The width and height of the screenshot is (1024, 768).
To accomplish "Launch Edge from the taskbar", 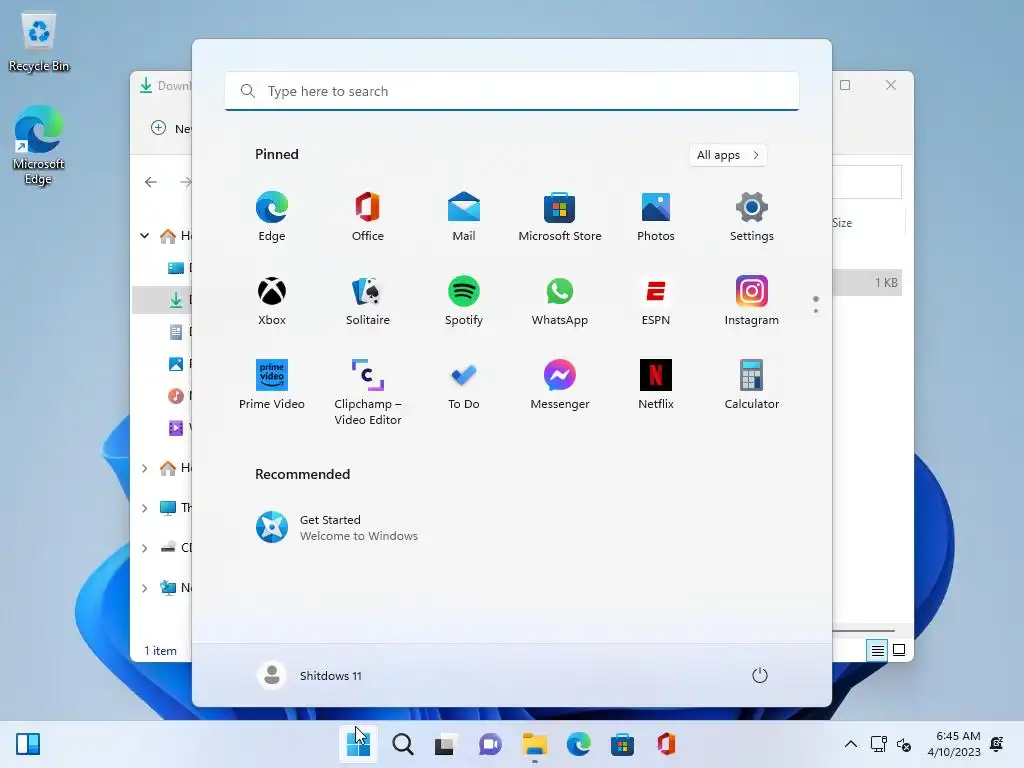I will (x=579, y=744).
